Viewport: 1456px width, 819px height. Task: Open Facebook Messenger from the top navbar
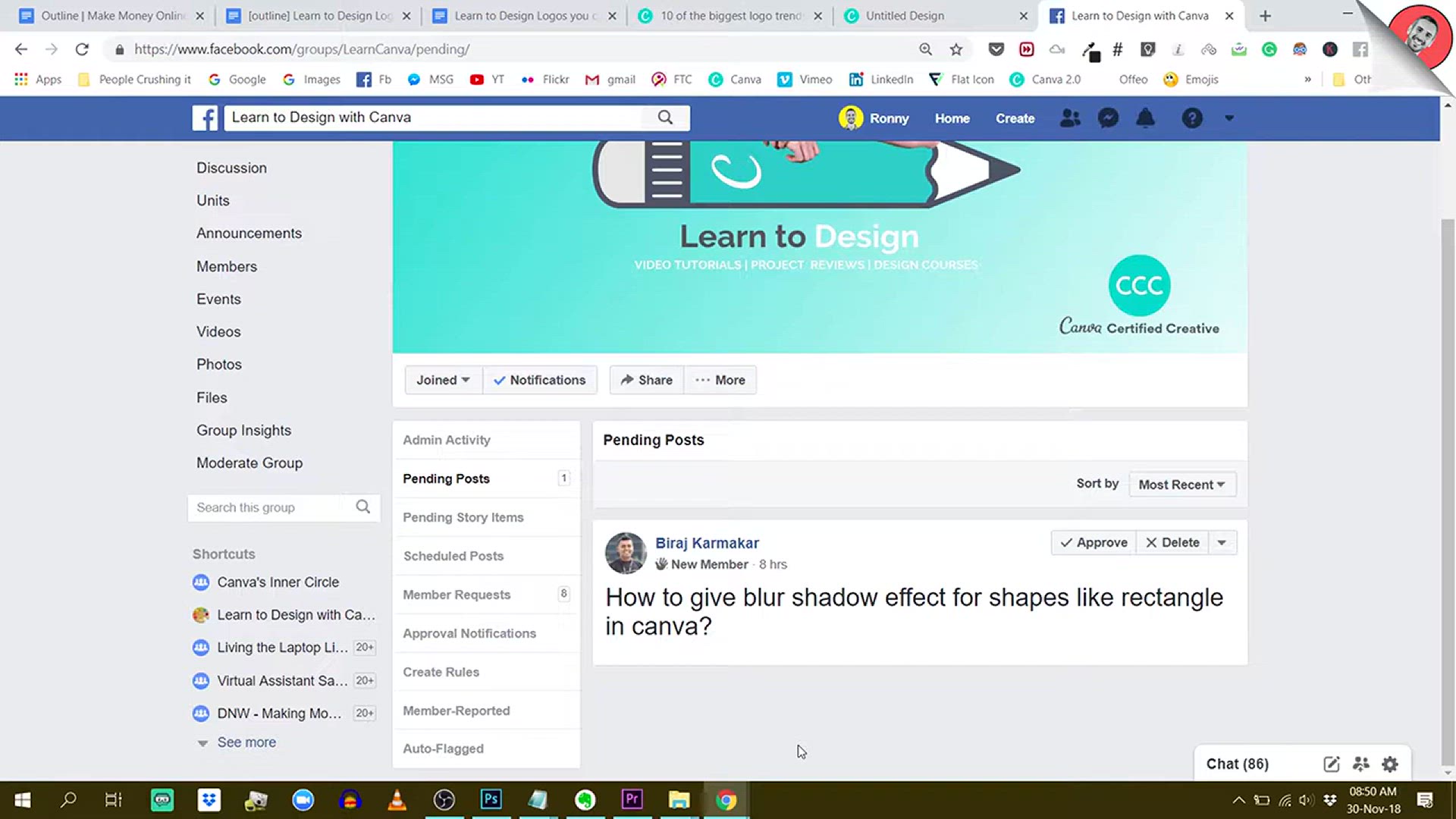(x=1108, y=118)
